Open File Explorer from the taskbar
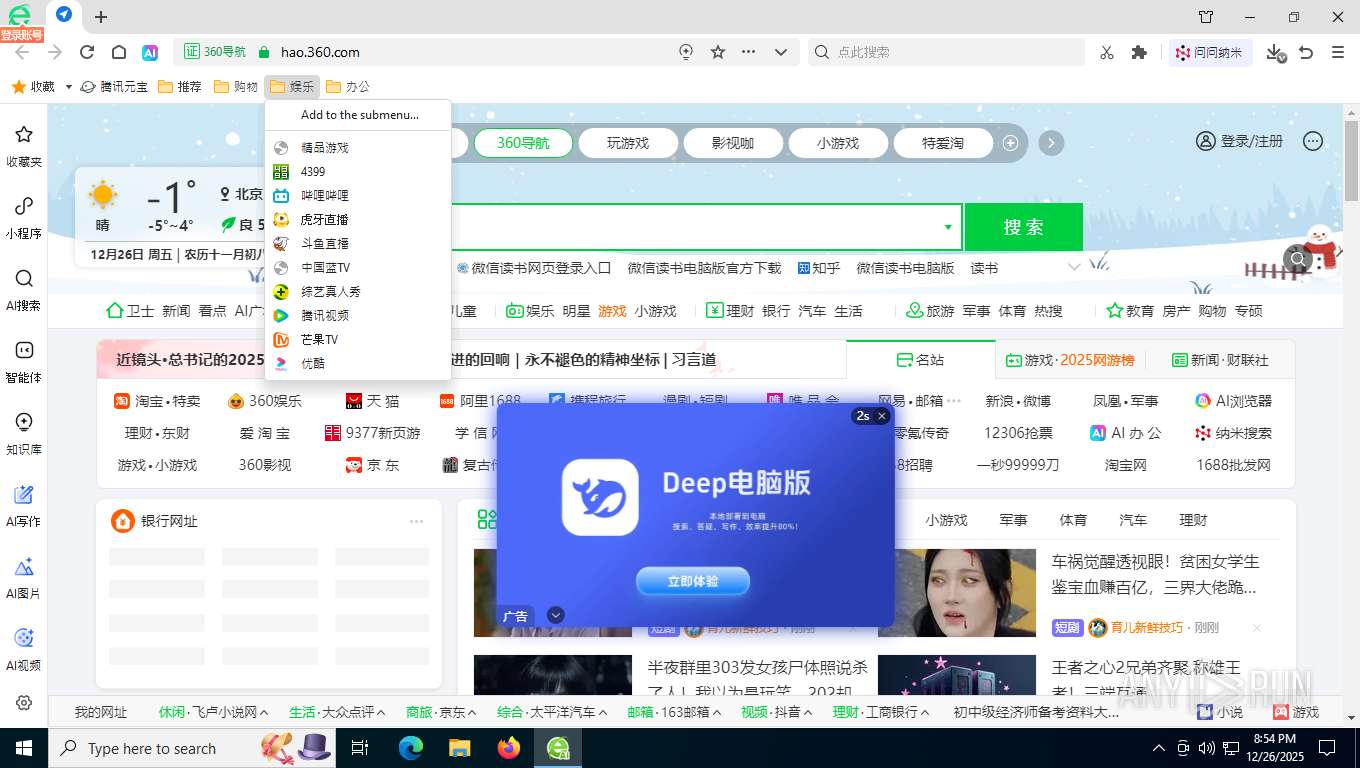The image size is (1360, 768). point(460,748)
